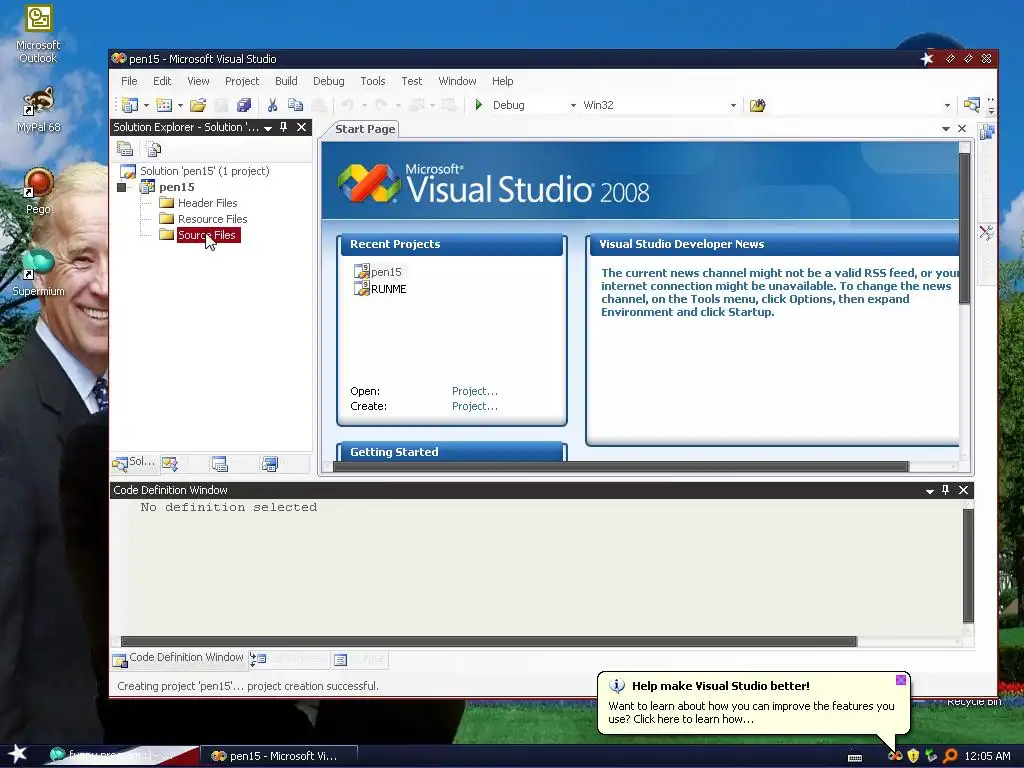Select the Start Page tab
This screenshot has height=768, width=1024.
pyautogui.click(x=365, y=129)
